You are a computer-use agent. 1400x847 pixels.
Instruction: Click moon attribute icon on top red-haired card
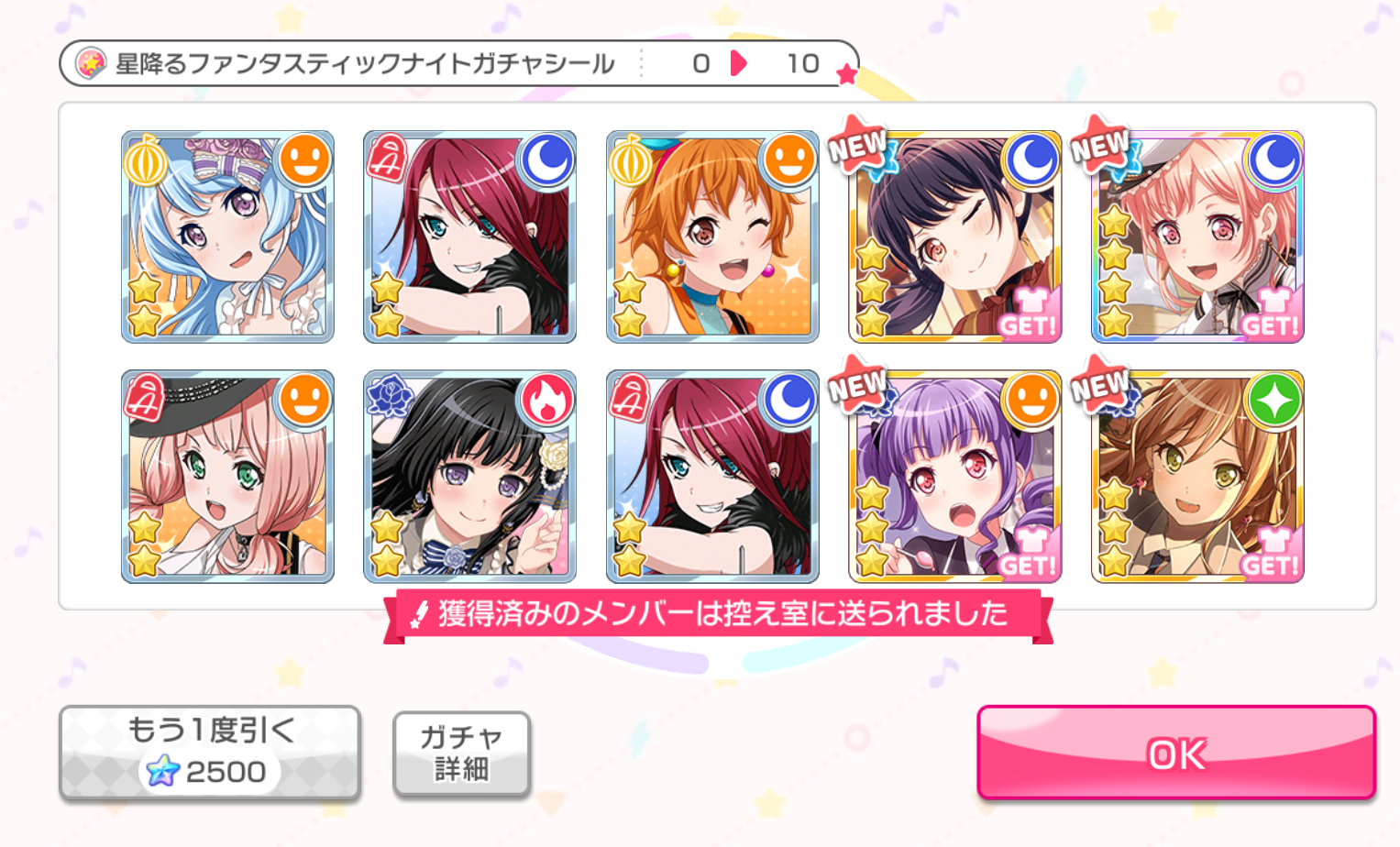click(546, 161)
